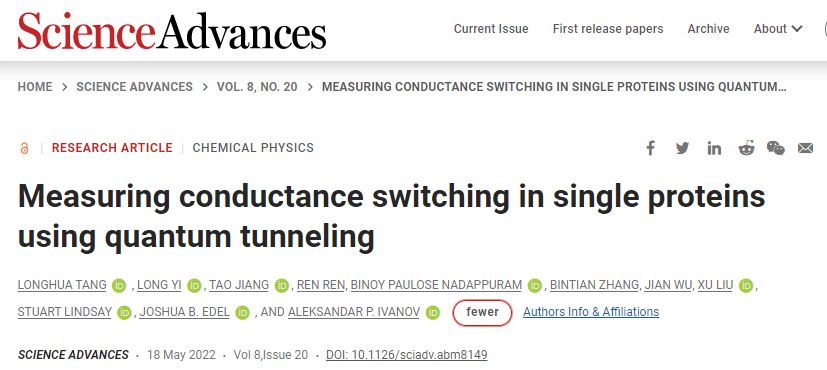Open author Joshua B. Edel's profile
Screen dimensions: 827x370
pyautogui.click(x=185, y=313)
